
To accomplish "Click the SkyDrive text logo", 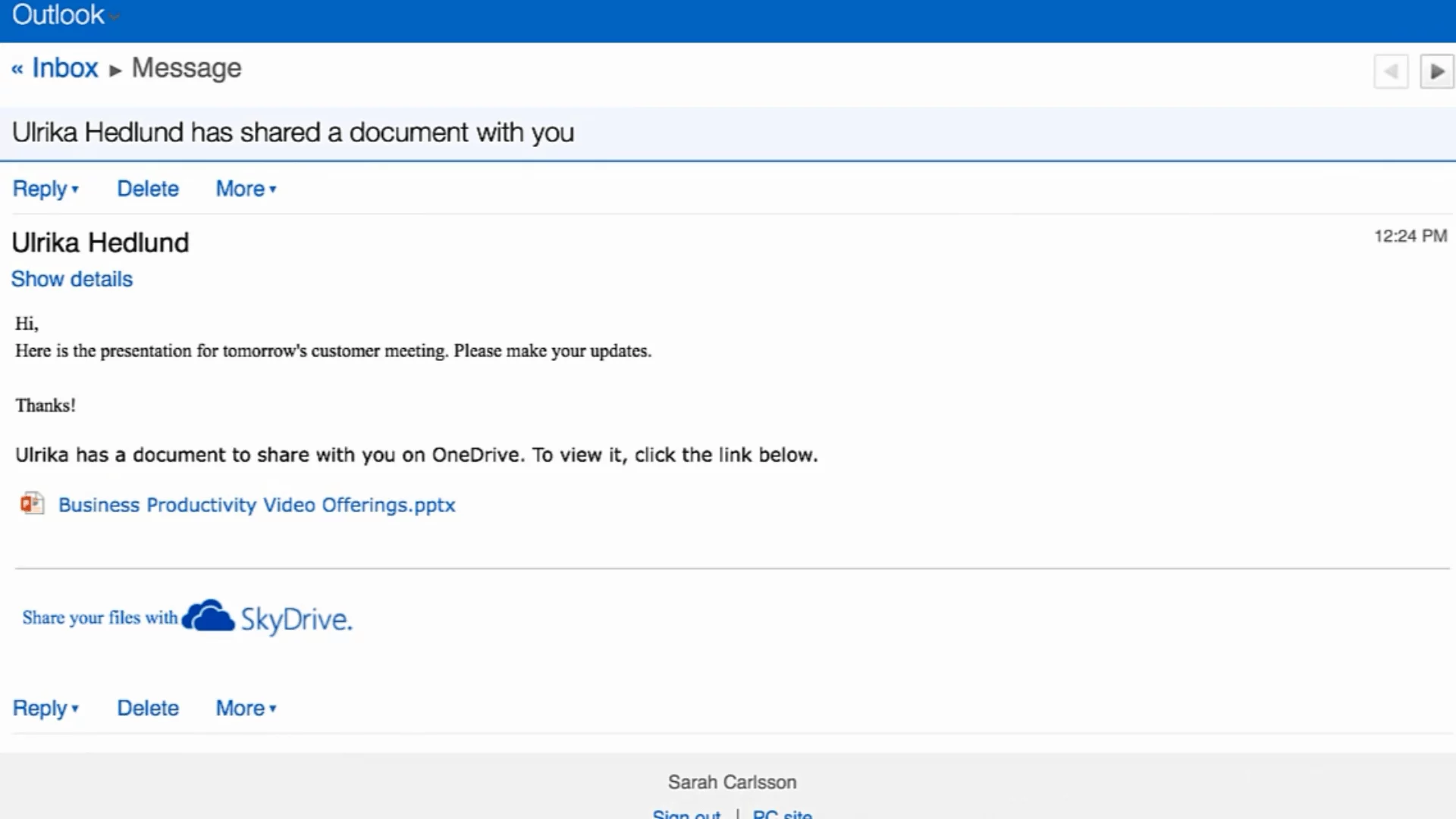I will pos(297,620).
